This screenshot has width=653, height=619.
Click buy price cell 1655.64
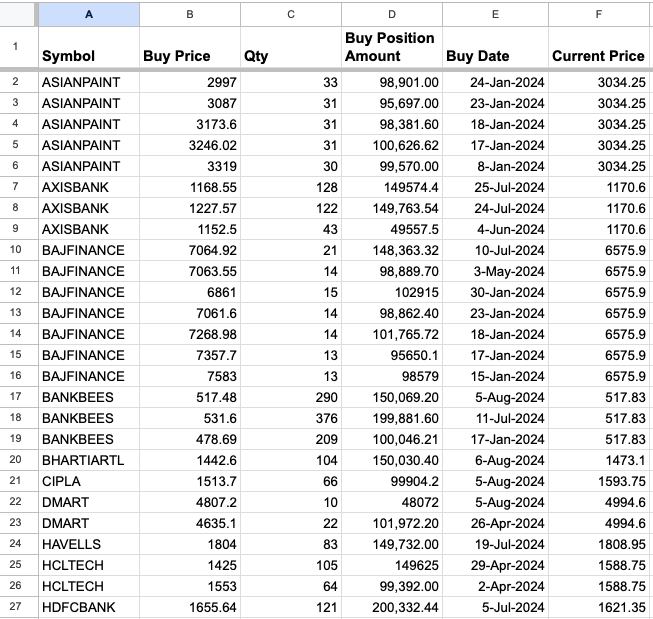pyautogui.click(x=190, y=607)
